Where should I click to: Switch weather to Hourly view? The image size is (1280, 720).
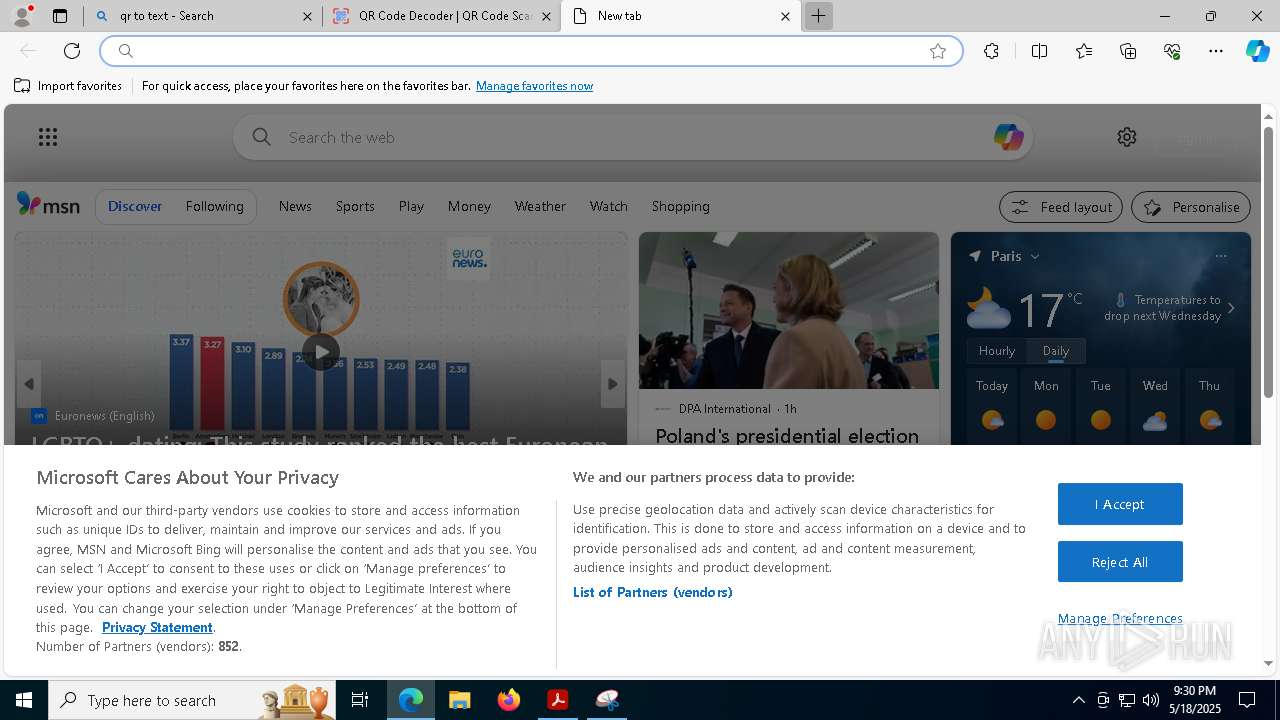point(997,351)
